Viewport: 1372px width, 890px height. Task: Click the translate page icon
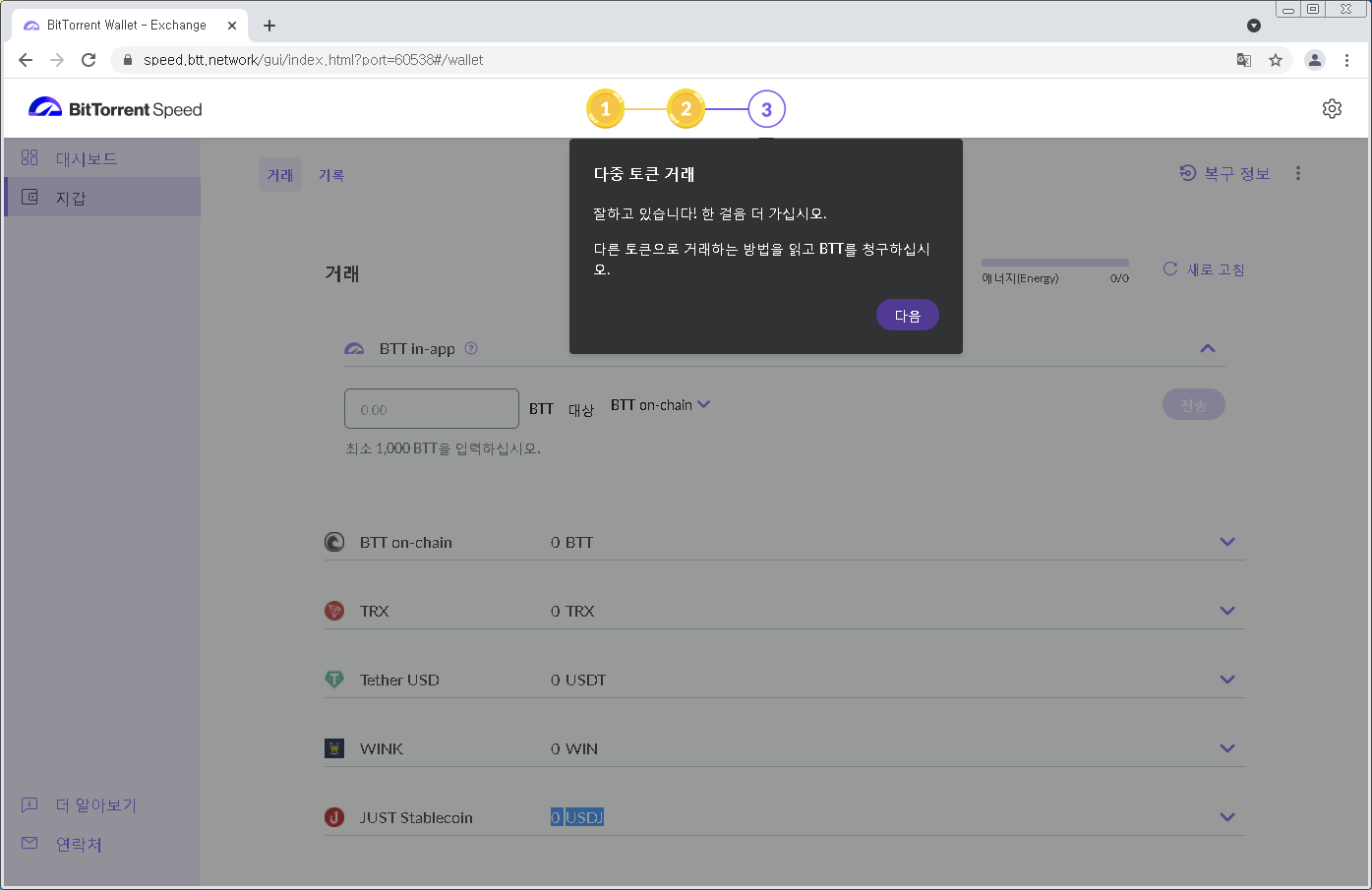[1244, 60]
